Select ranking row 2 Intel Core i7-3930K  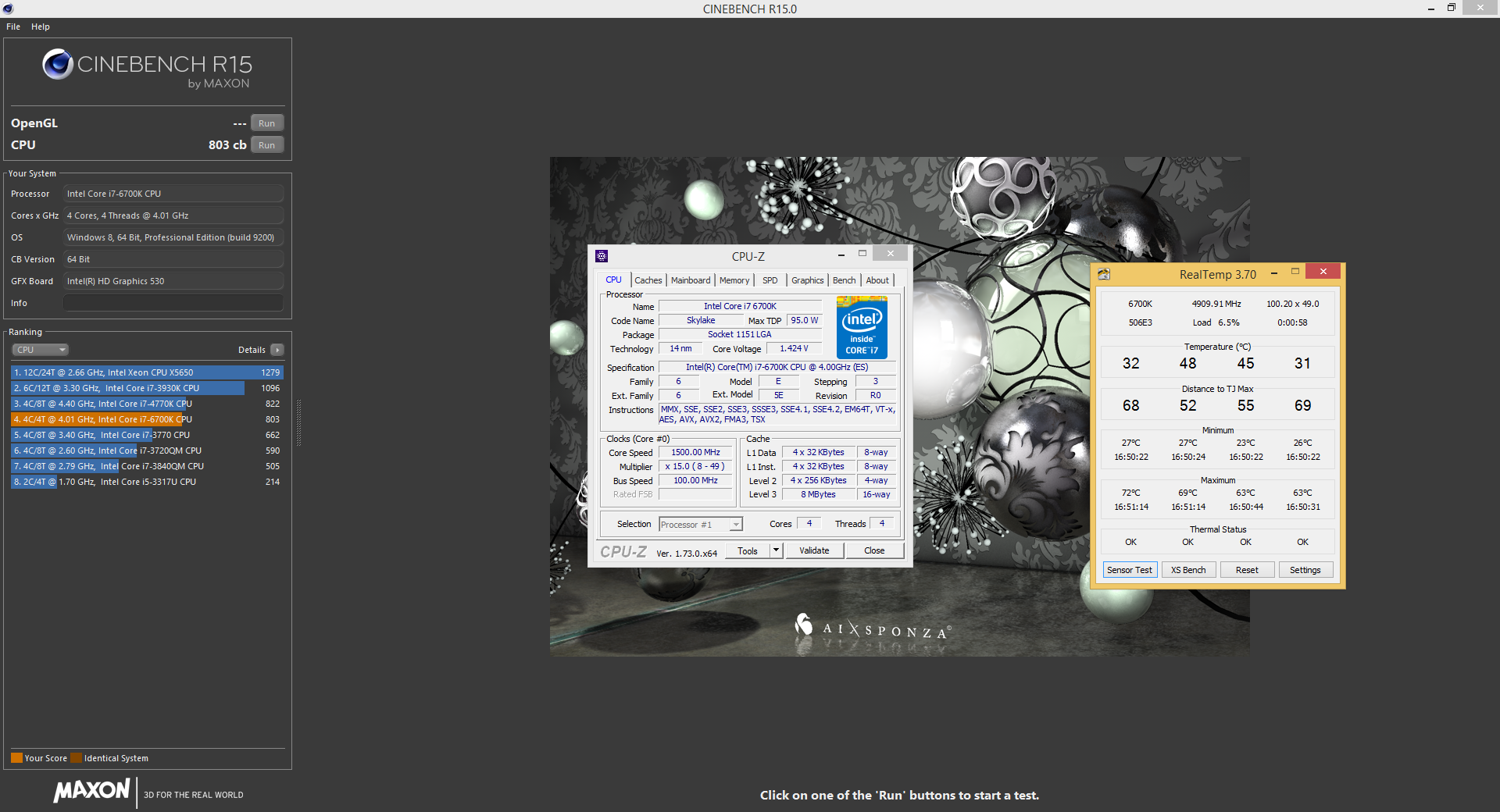coord(147,388)
